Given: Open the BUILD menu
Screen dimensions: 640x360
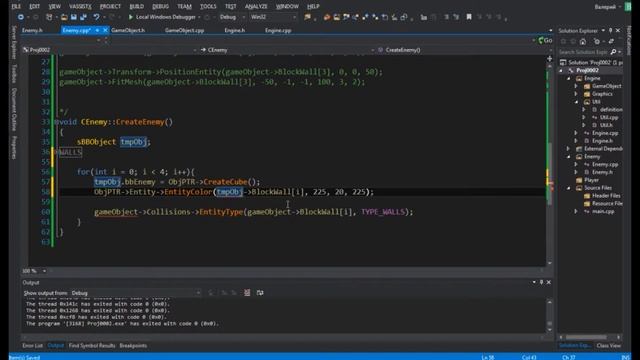Looking at the screenshot, I should (137, 7).
